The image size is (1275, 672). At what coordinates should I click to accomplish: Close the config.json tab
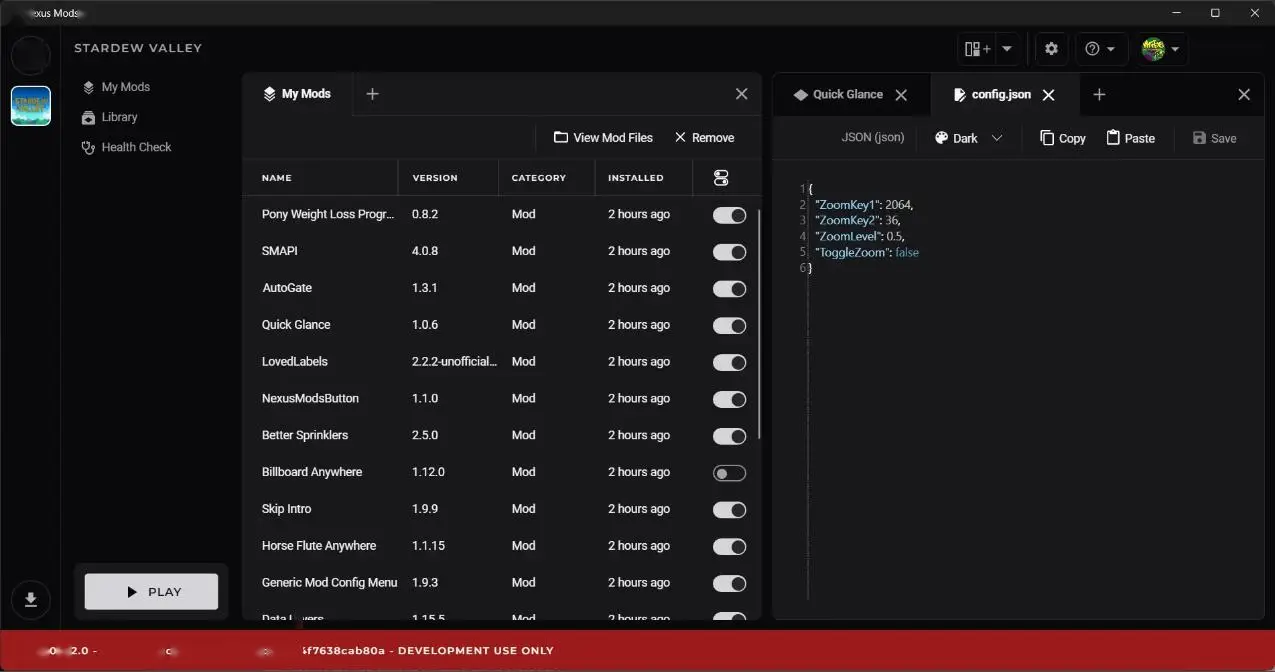tap(1049, 95)
